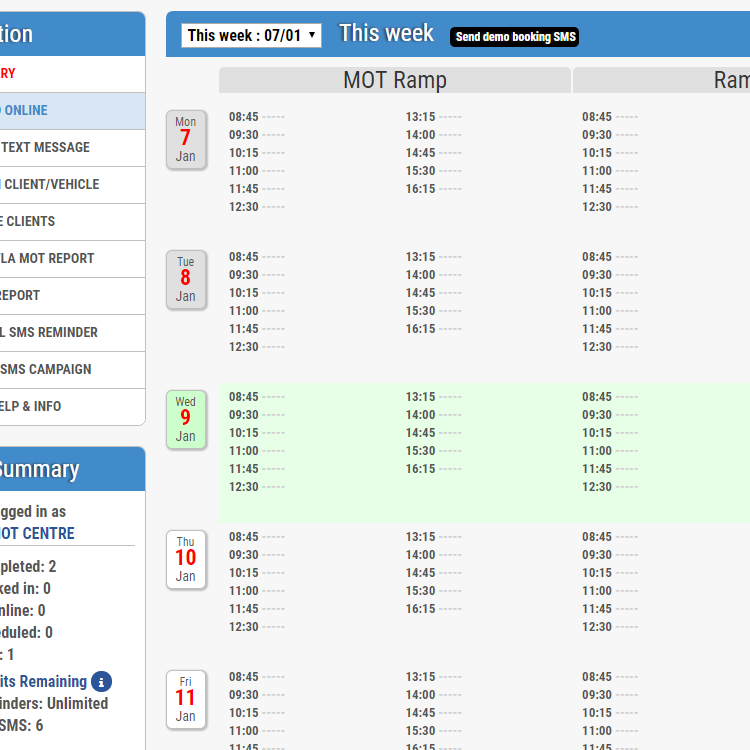Book Friday 13:15 slot on MOT Ramp
Viewport: 750px width, 750px height.
(x=434, y=677)
